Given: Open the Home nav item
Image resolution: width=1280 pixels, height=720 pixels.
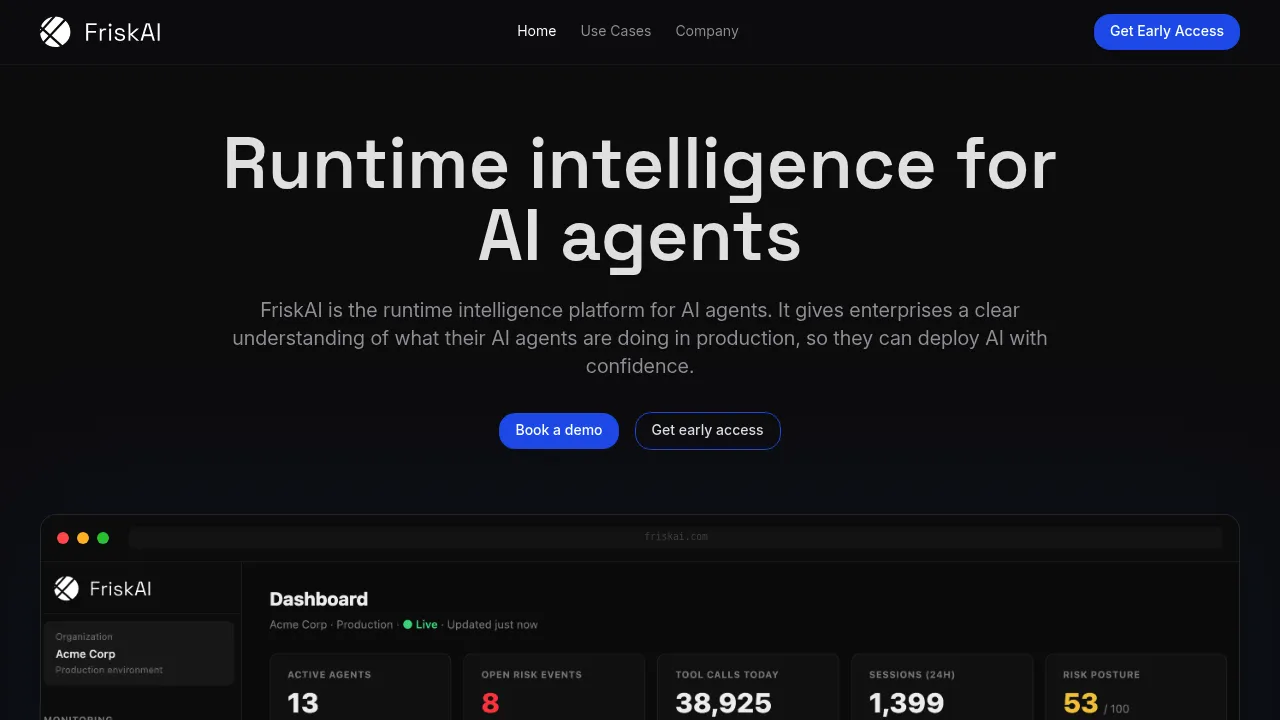Looking at the screenshot, I should [x=536, y=31].
